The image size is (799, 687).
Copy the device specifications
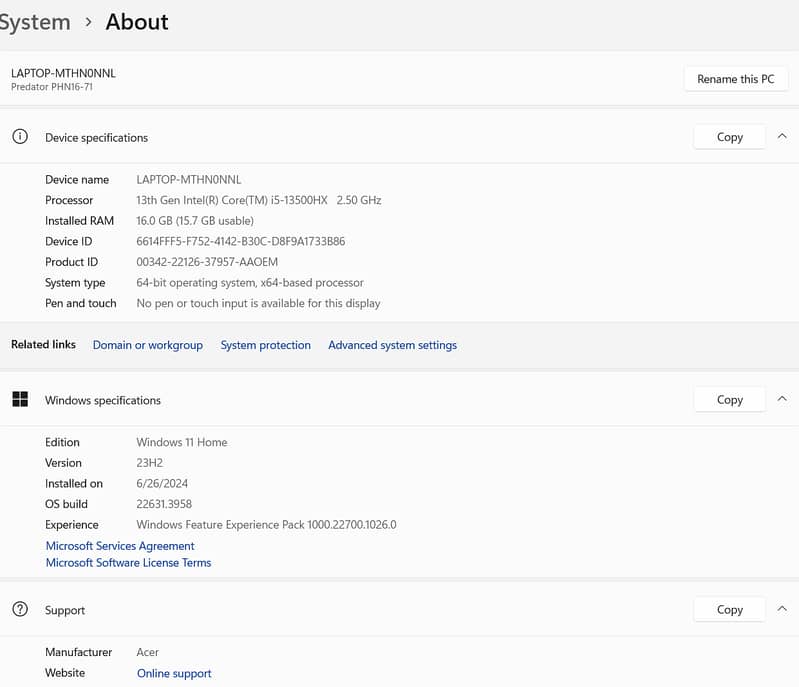pyautogui.click(x=729, y=137)
